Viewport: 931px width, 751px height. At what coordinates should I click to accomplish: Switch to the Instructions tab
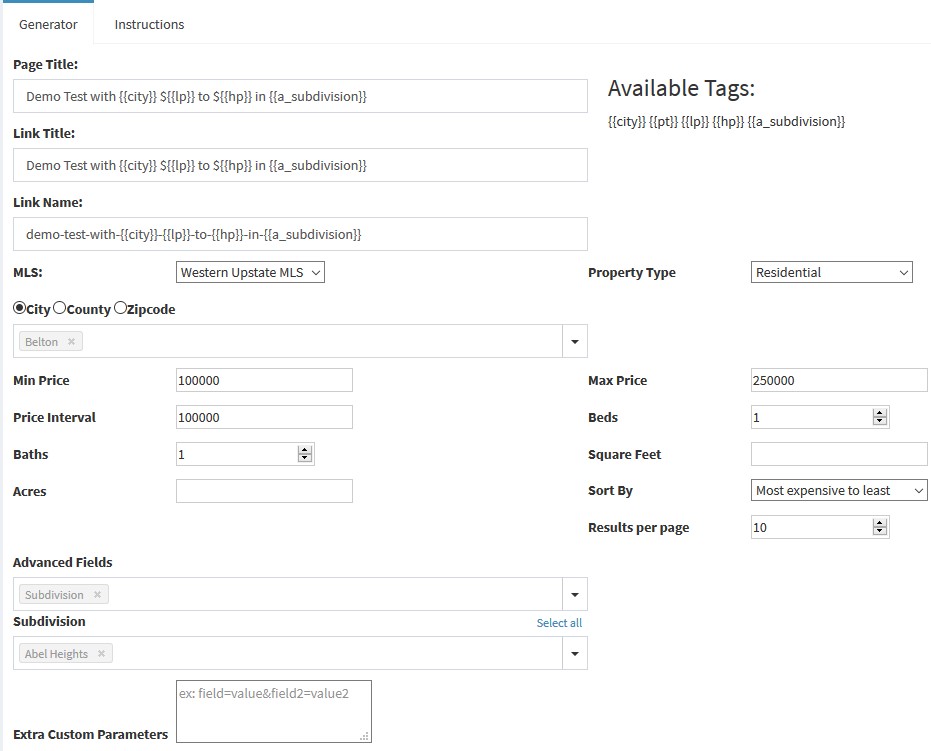click(x=149, y=24)
